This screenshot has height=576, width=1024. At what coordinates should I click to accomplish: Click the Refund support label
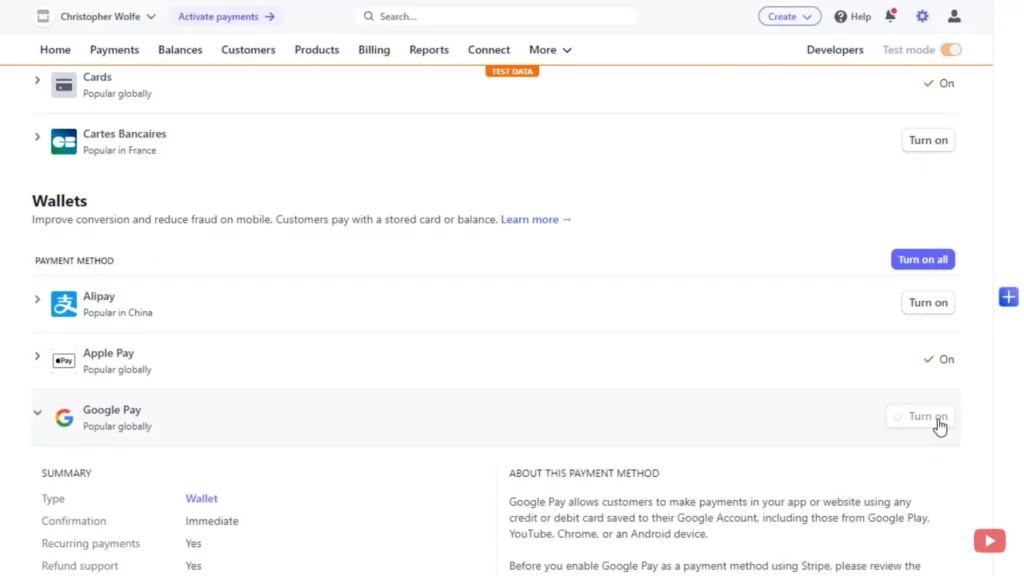coord(80,566)
